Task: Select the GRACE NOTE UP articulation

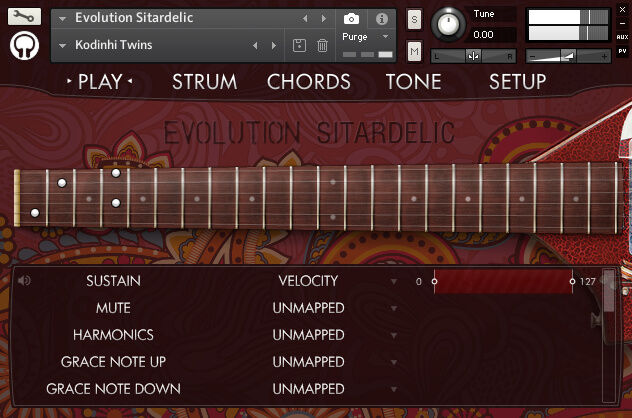Action: click(x=113, y=362)
